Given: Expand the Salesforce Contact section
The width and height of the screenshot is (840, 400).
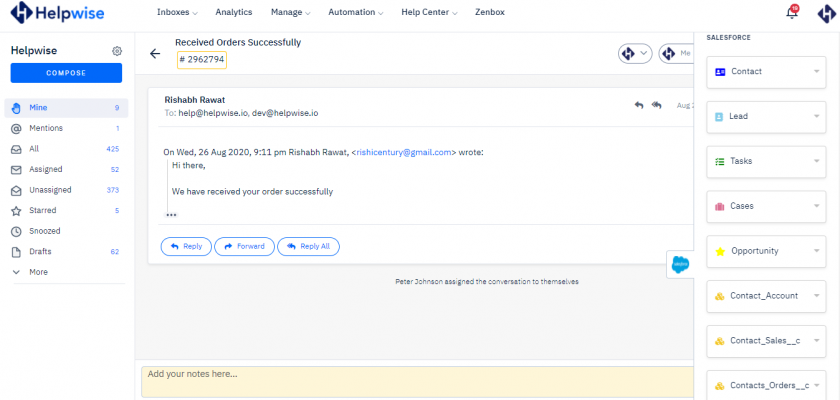Looking at the screenshot, I should coord(765,72).
